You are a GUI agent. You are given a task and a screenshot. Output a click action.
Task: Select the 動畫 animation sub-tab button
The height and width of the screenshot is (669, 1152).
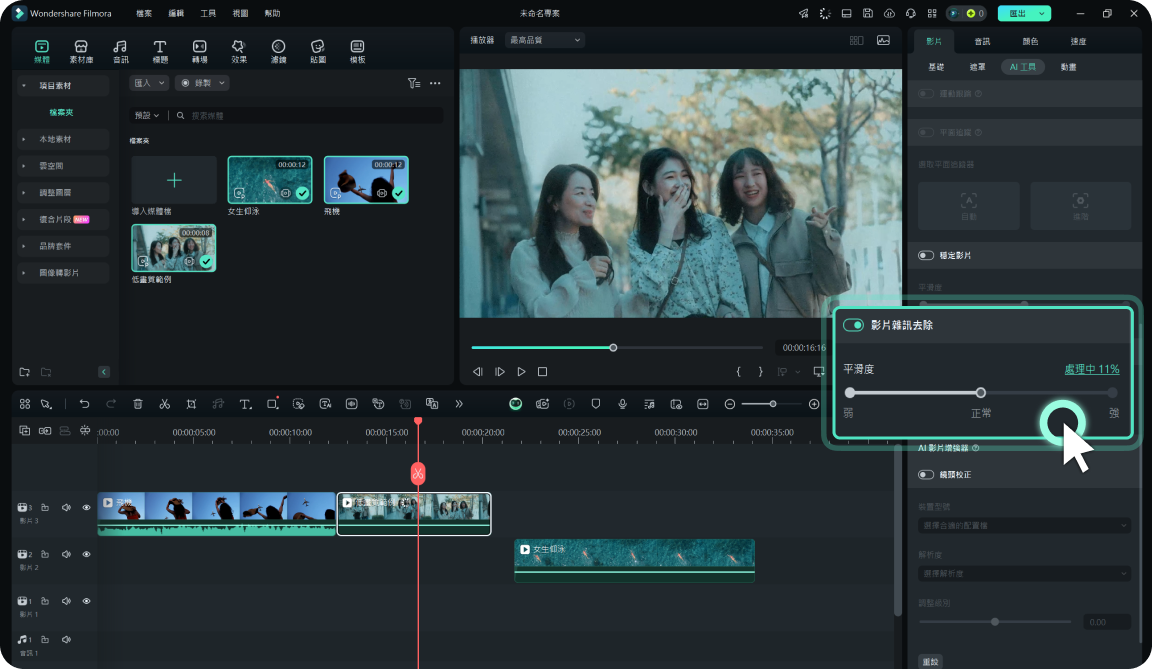1068,67
